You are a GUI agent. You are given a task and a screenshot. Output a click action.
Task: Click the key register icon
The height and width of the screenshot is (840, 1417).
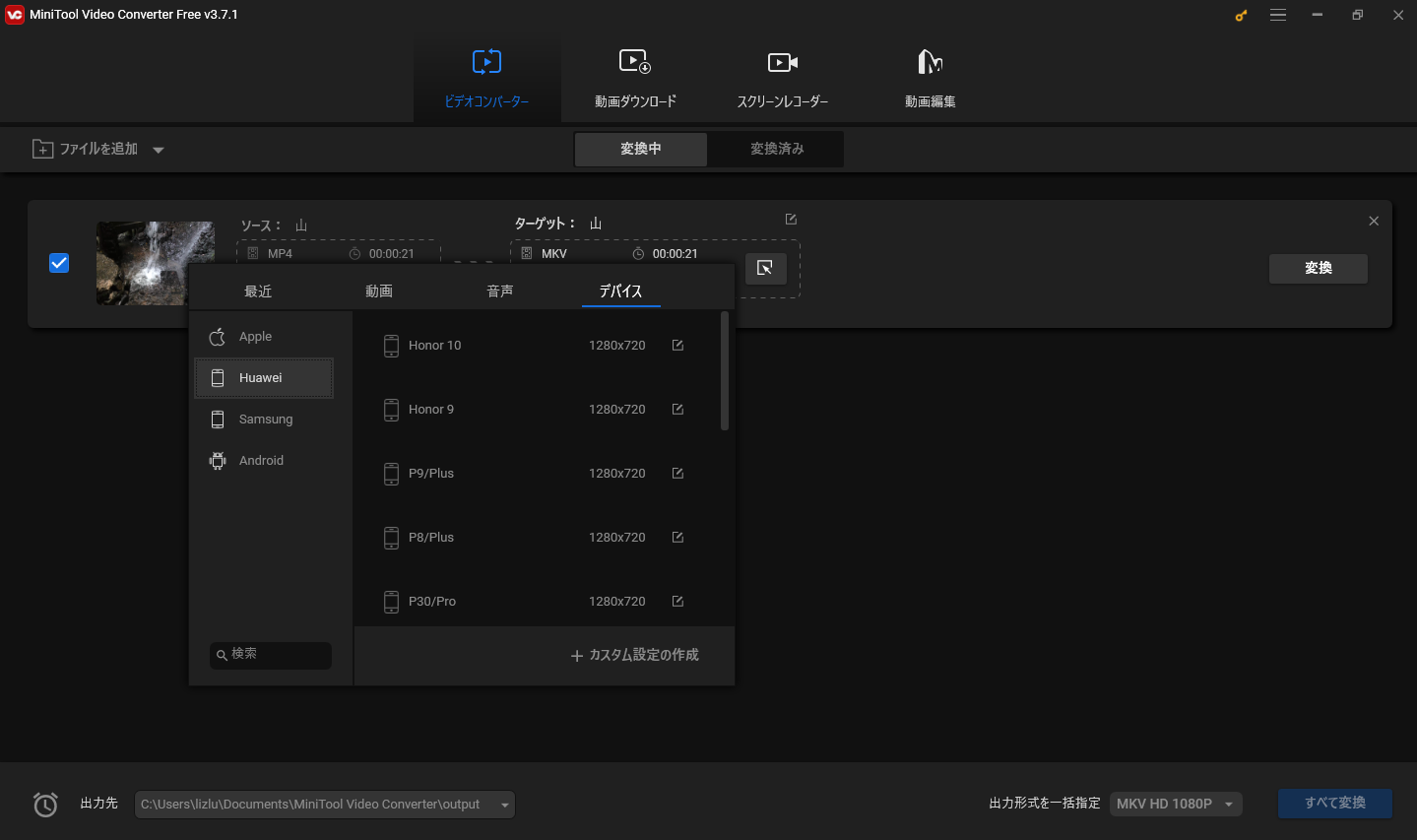click(1241, 15)
